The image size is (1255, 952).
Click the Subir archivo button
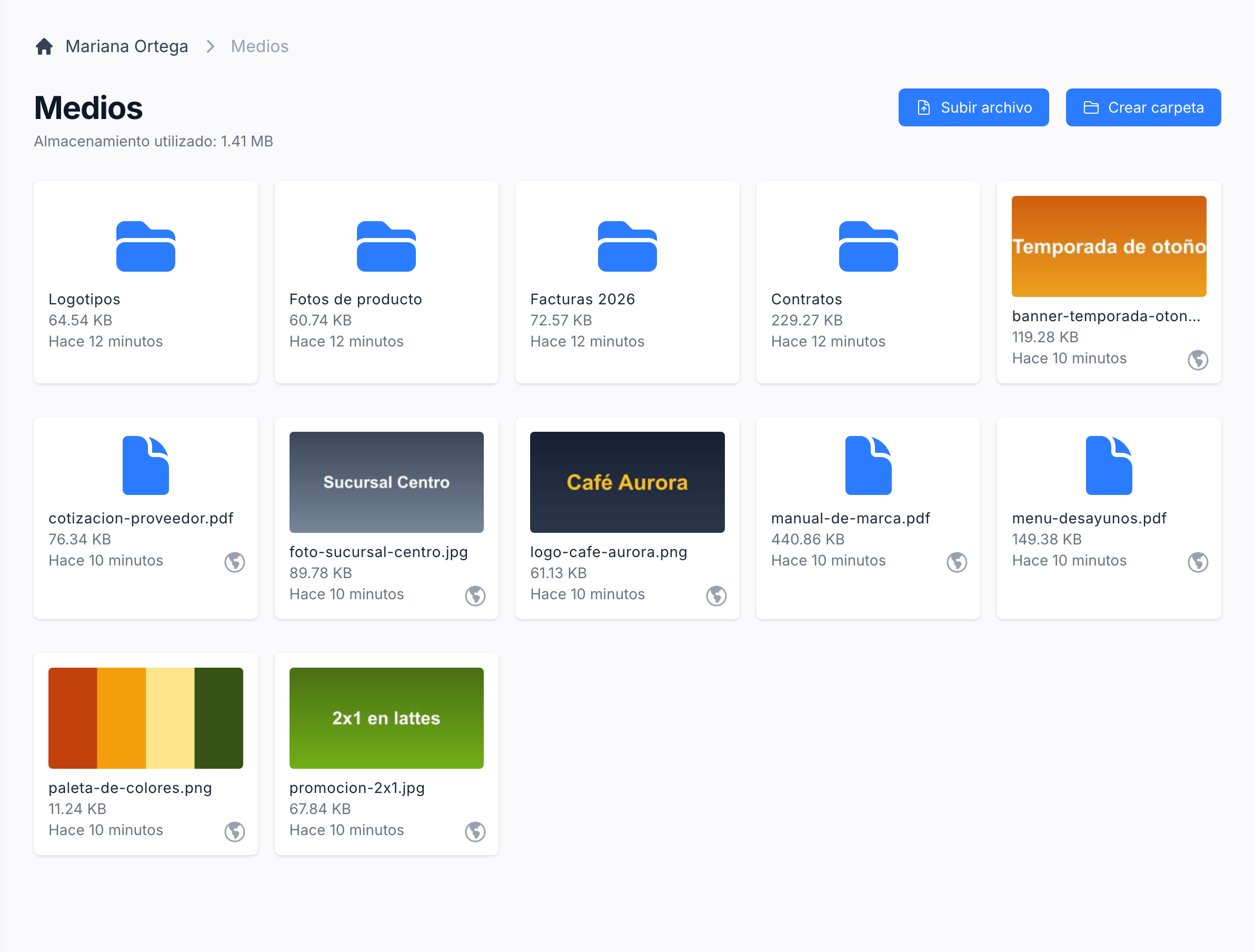pyautogui.click(x=973, y=107)
